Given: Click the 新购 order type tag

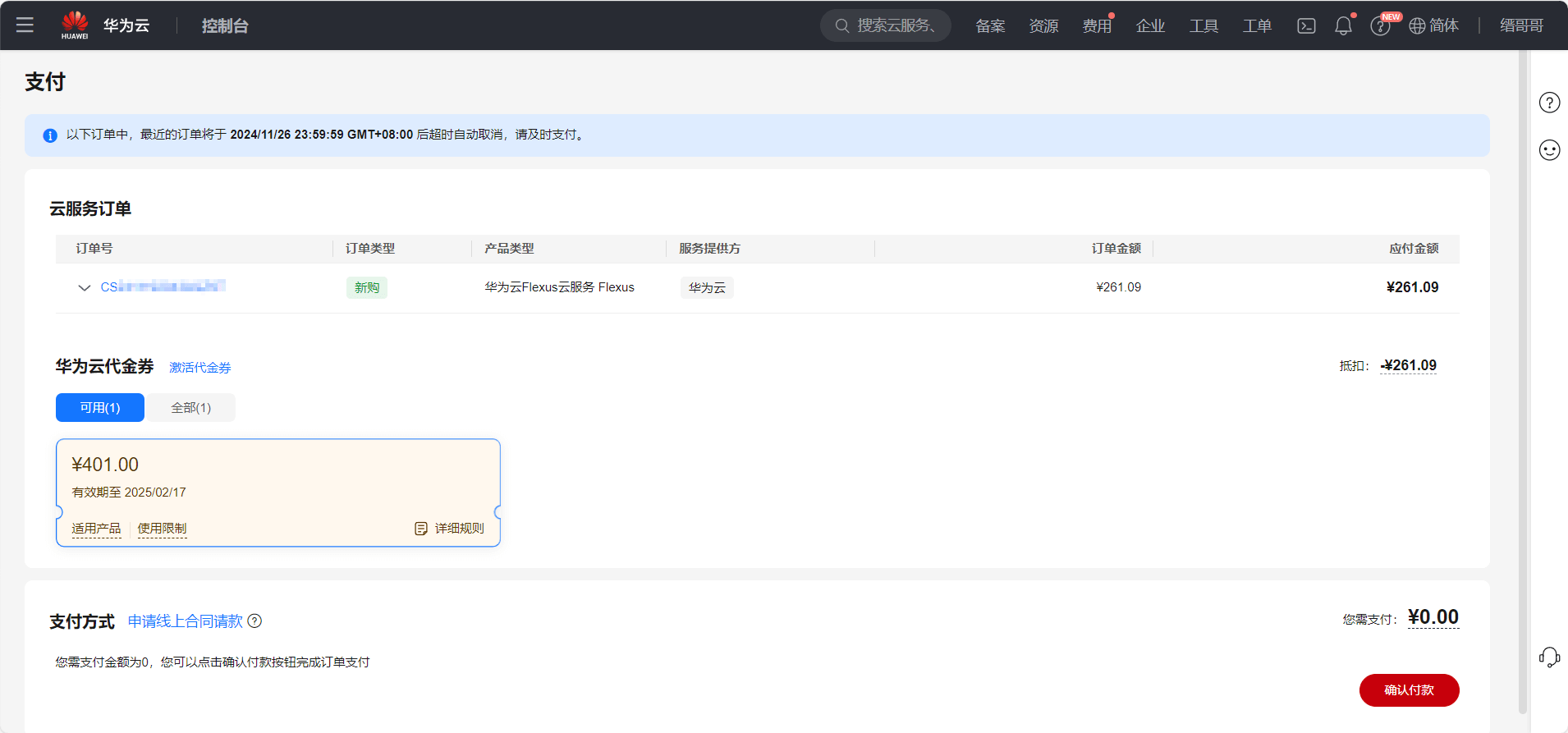Looking at the screenshot, I should [x=367, y=288].
